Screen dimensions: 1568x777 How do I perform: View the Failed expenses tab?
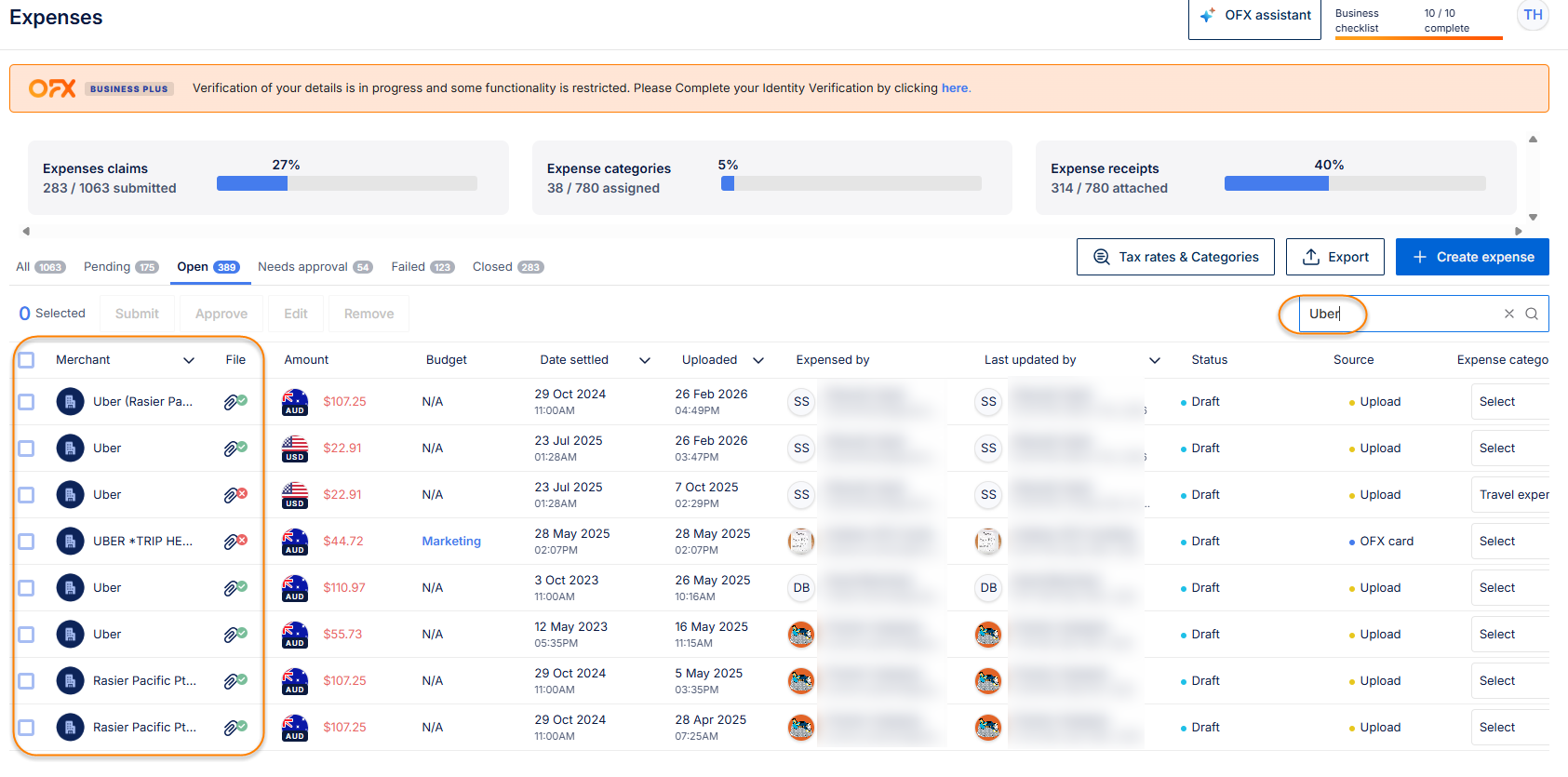coord(422,267)
